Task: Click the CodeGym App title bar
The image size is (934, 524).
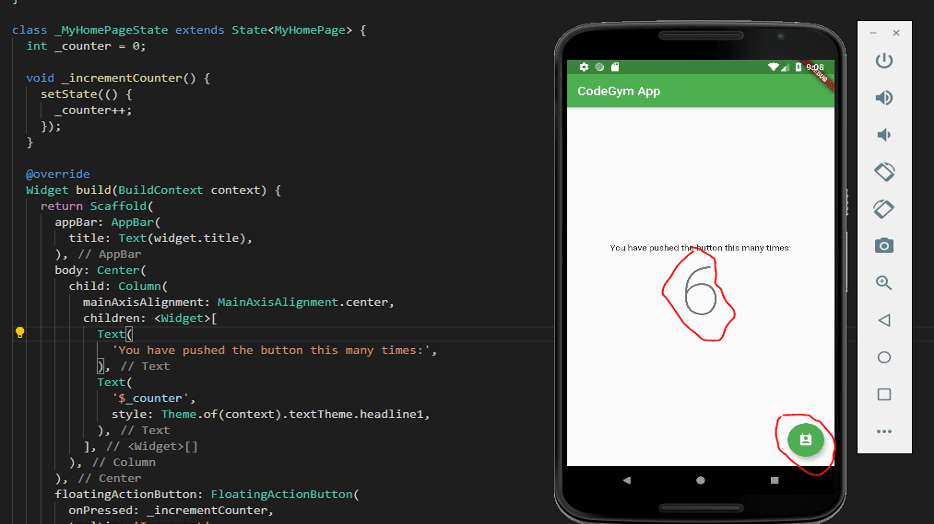Action: 619,91
